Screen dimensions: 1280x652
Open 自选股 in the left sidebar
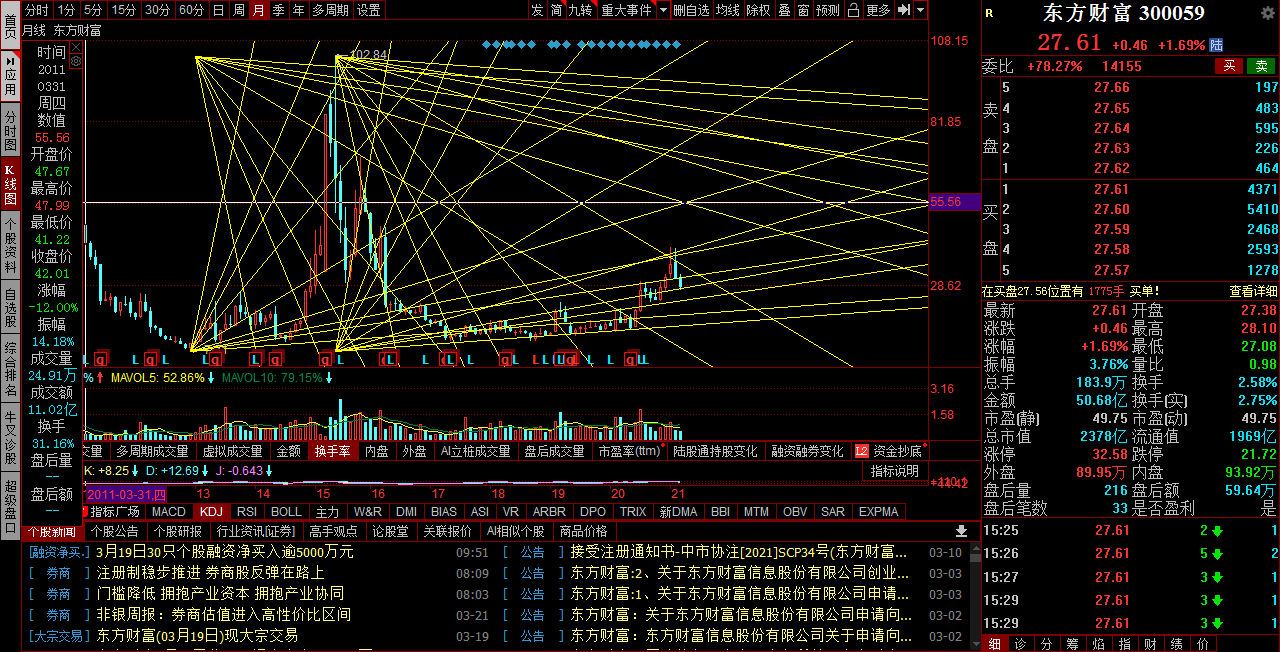(x=10, y=308)
